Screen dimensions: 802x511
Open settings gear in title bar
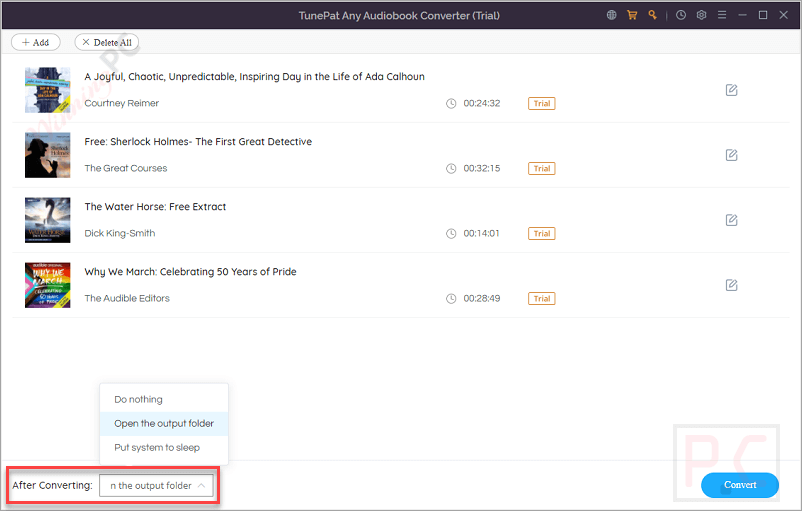pos(701,15)
